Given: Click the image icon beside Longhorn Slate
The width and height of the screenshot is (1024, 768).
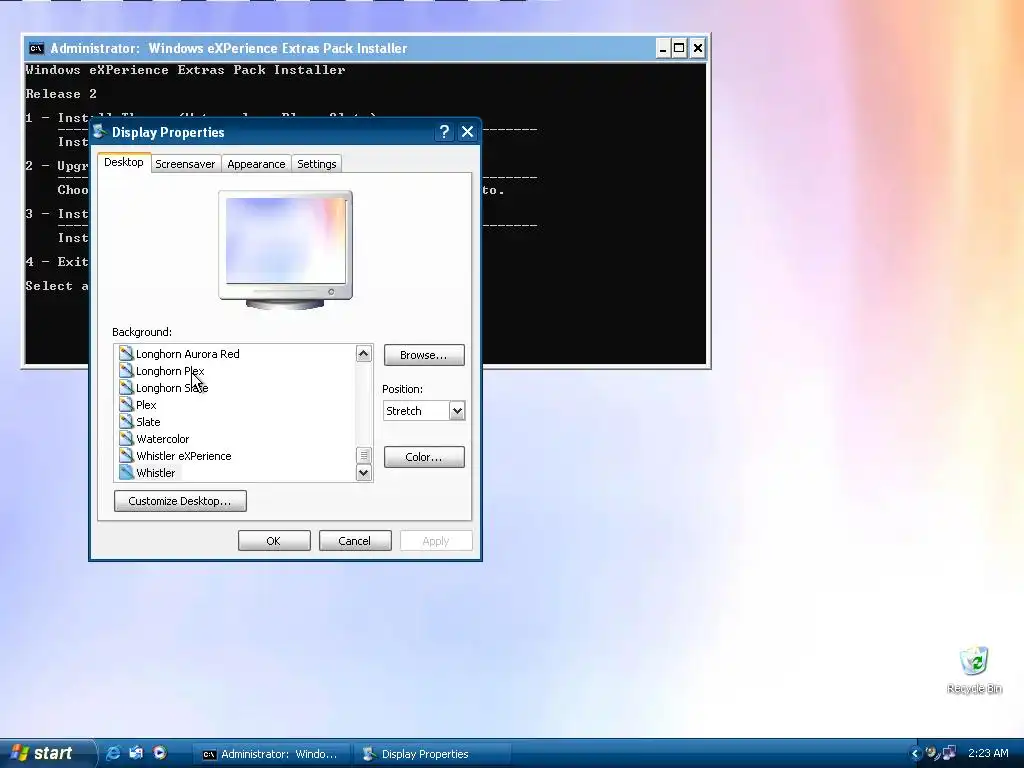Looking at the screenshot, I should pyautogui.click(x=126, y=387).
